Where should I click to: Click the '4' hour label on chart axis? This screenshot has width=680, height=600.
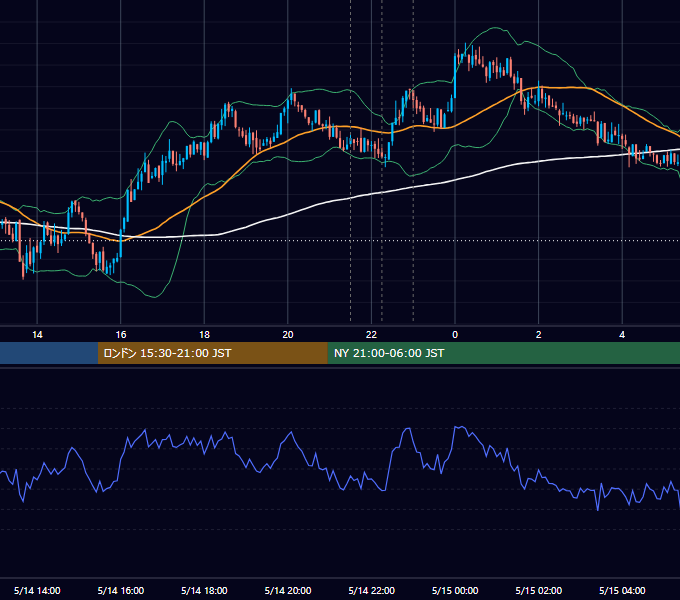622,335
